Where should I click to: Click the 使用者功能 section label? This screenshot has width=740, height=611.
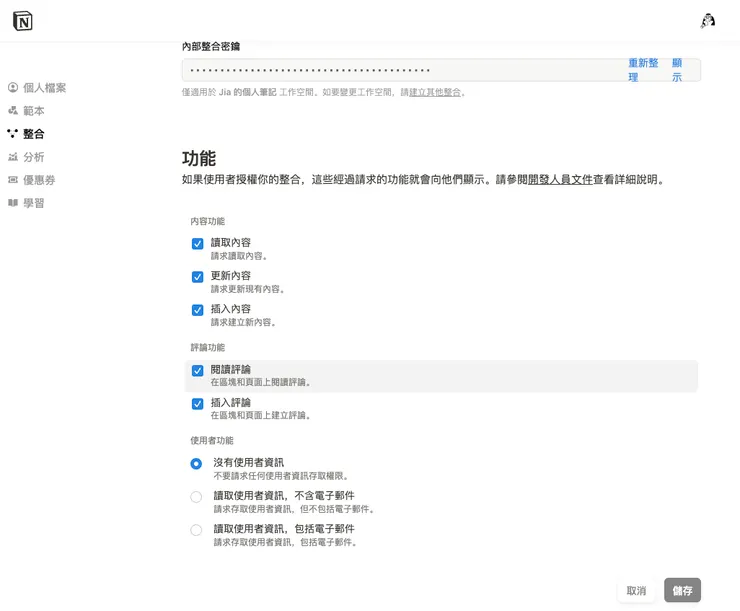pos(212,440)
